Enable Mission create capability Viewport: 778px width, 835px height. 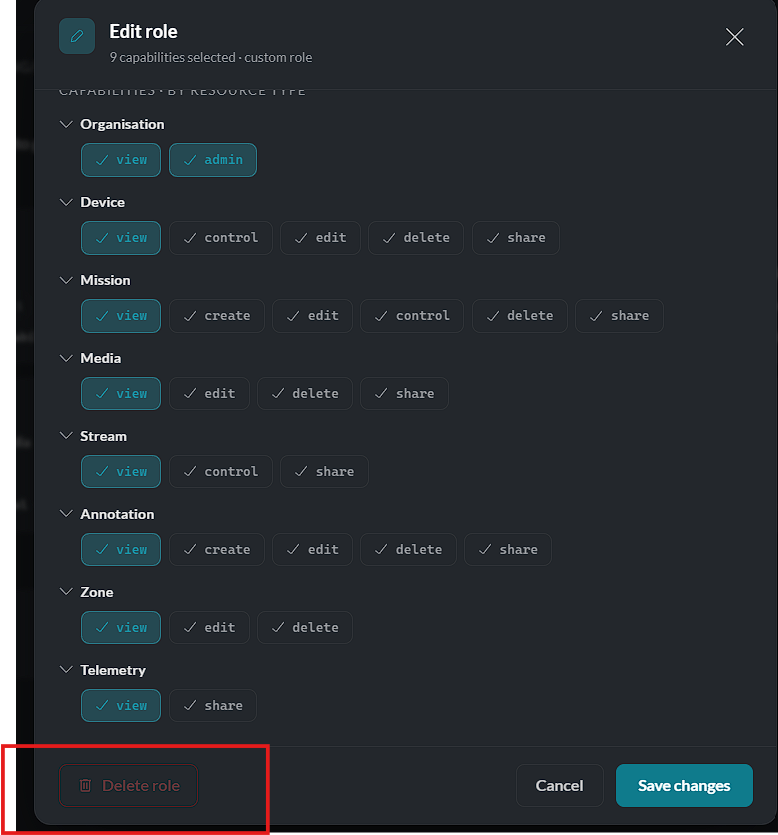pos(217,316)
